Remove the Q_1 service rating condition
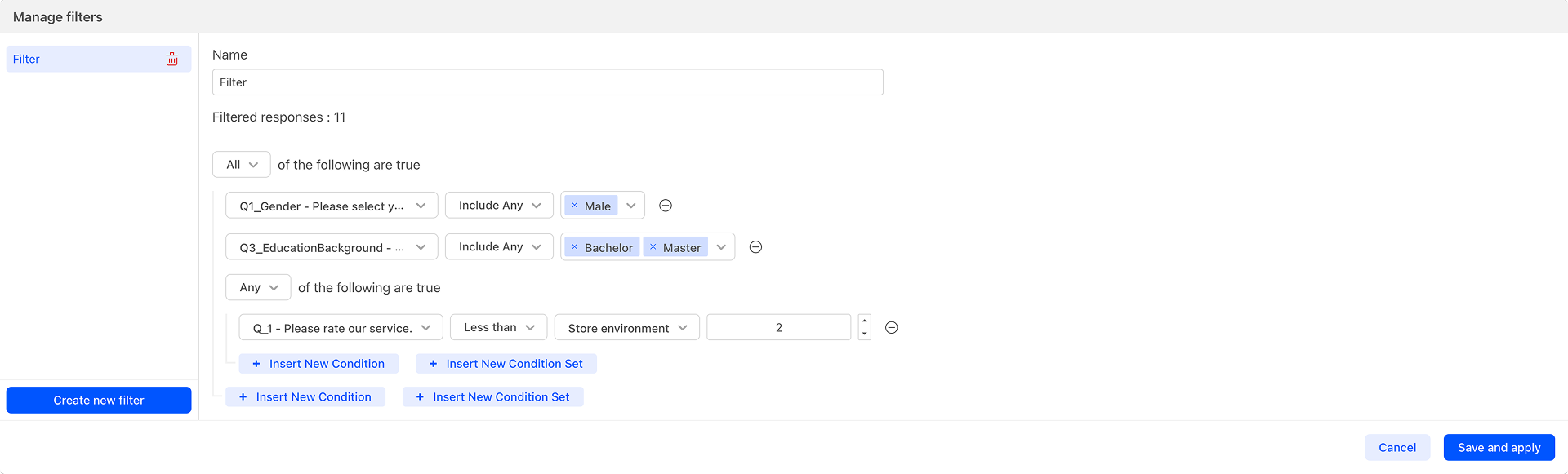1568x474 pixels. click(x=892, y=327)
